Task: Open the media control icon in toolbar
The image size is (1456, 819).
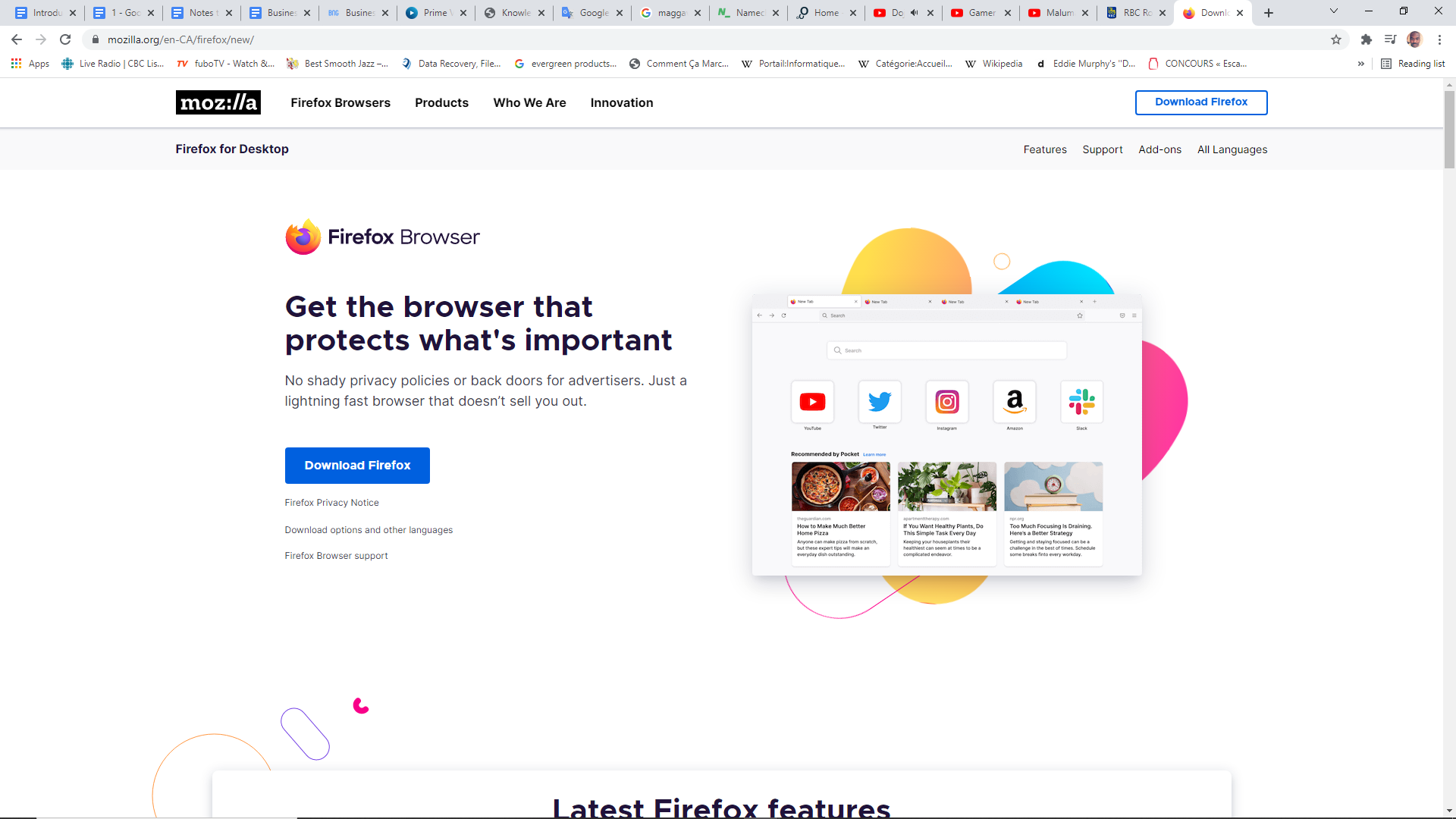Action: [x=1390, y=39]
